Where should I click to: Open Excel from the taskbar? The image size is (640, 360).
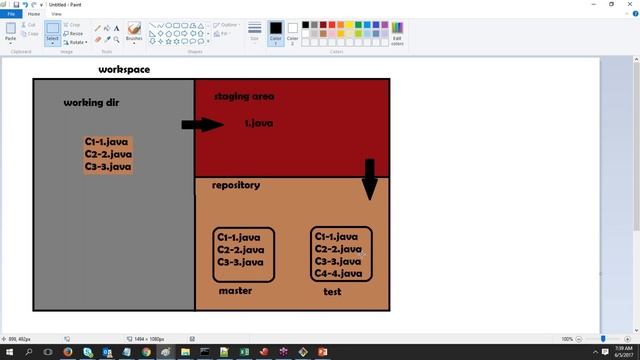point(244,352)
